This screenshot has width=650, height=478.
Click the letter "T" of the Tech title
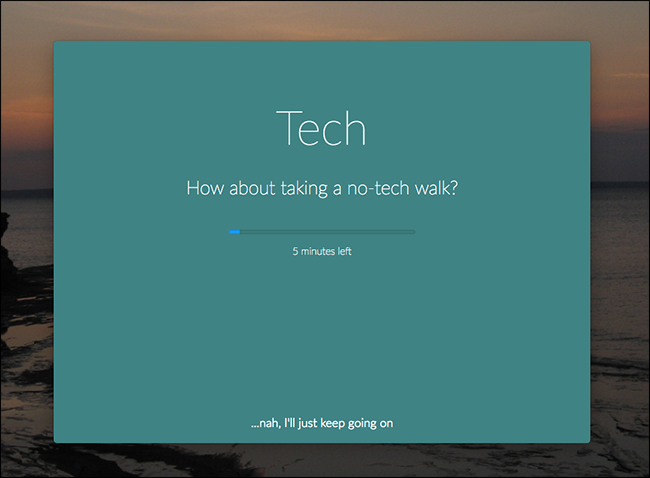tap(287, 128)
